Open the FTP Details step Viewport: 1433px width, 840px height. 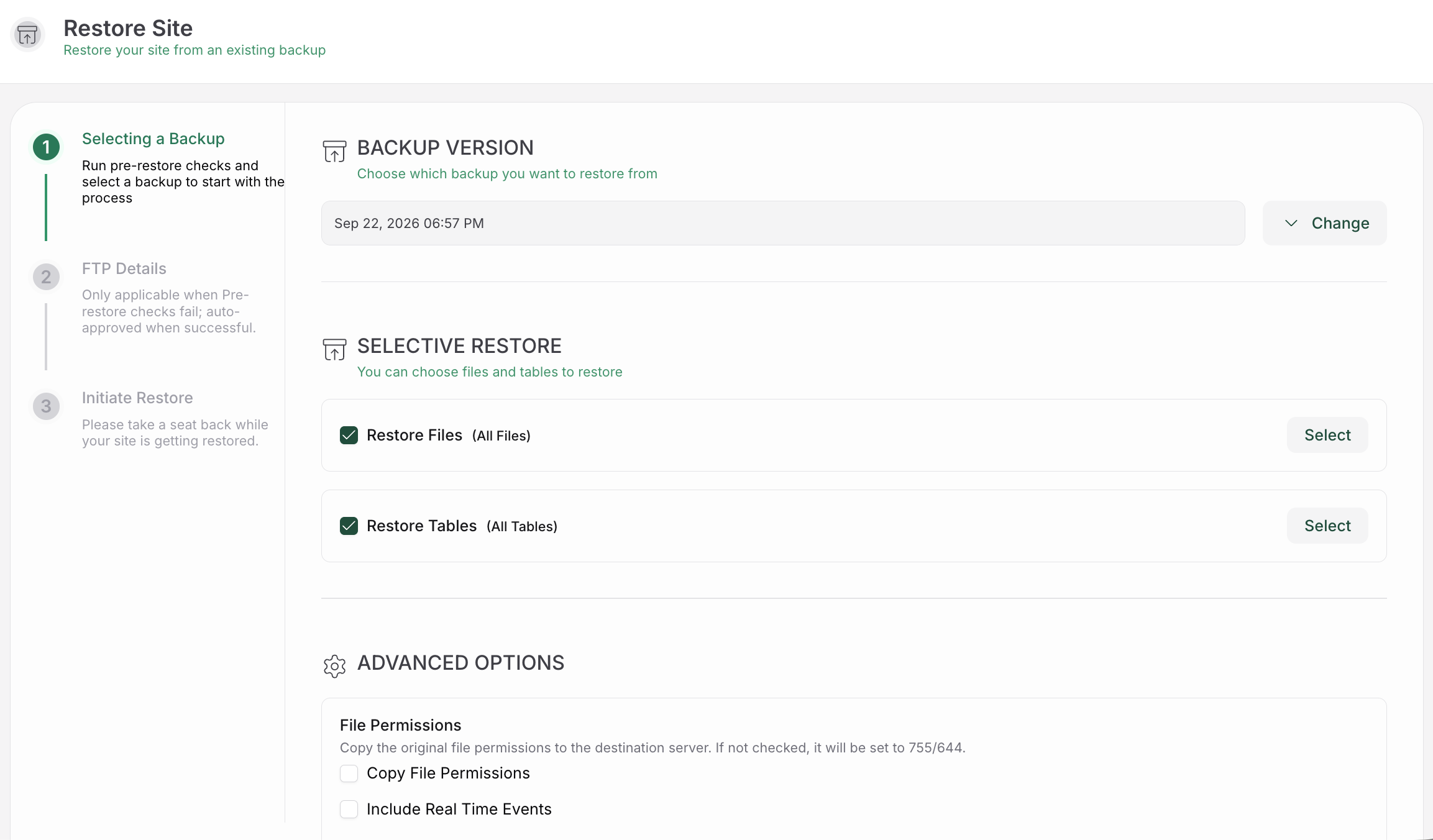[x=124, y=268]
